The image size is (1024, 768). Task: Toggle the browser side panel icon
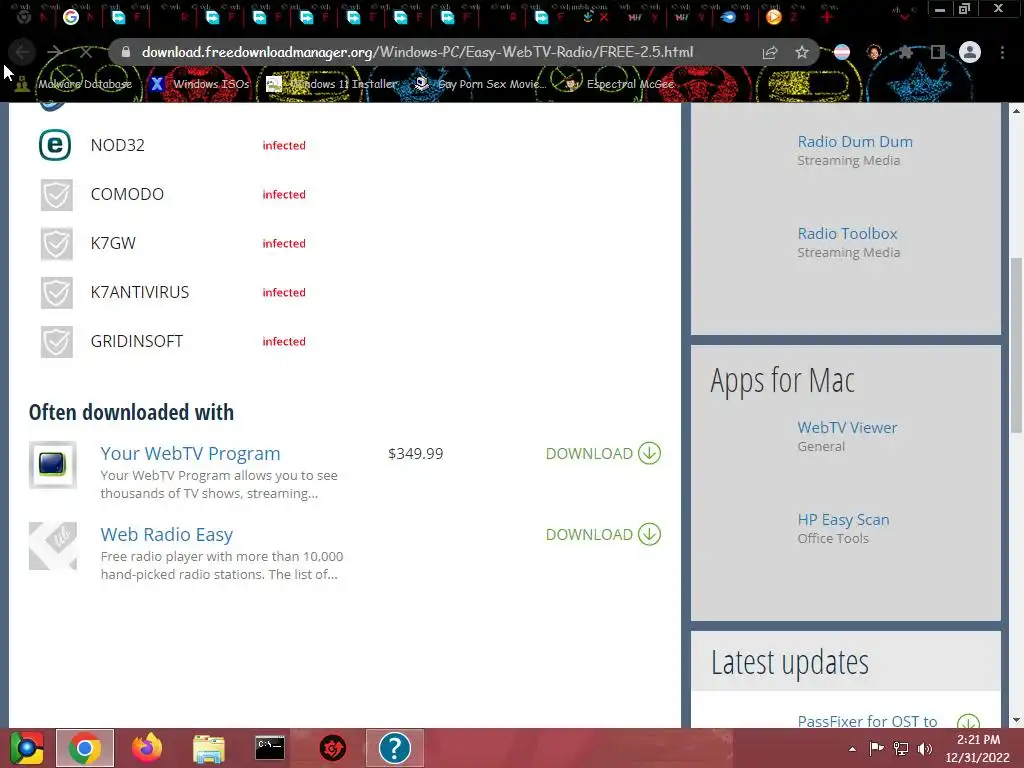[x=938, y=52]
